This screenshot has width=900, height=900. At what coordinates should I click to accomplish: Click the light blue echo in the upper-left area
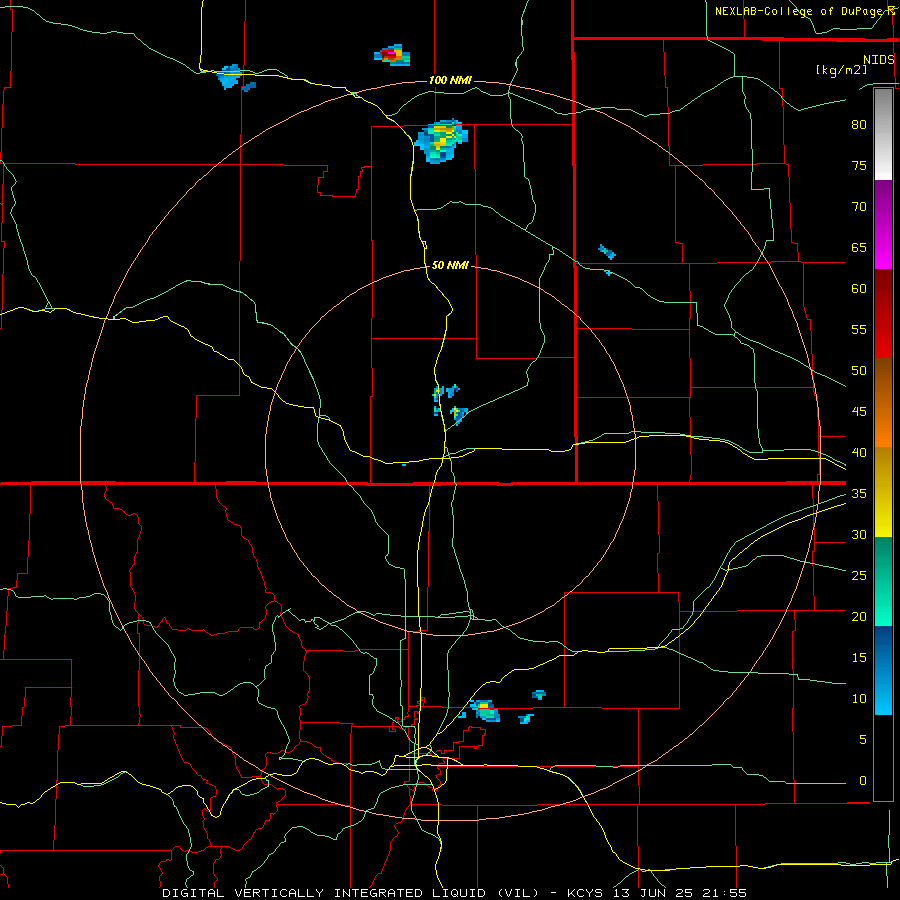pos(230,77)
